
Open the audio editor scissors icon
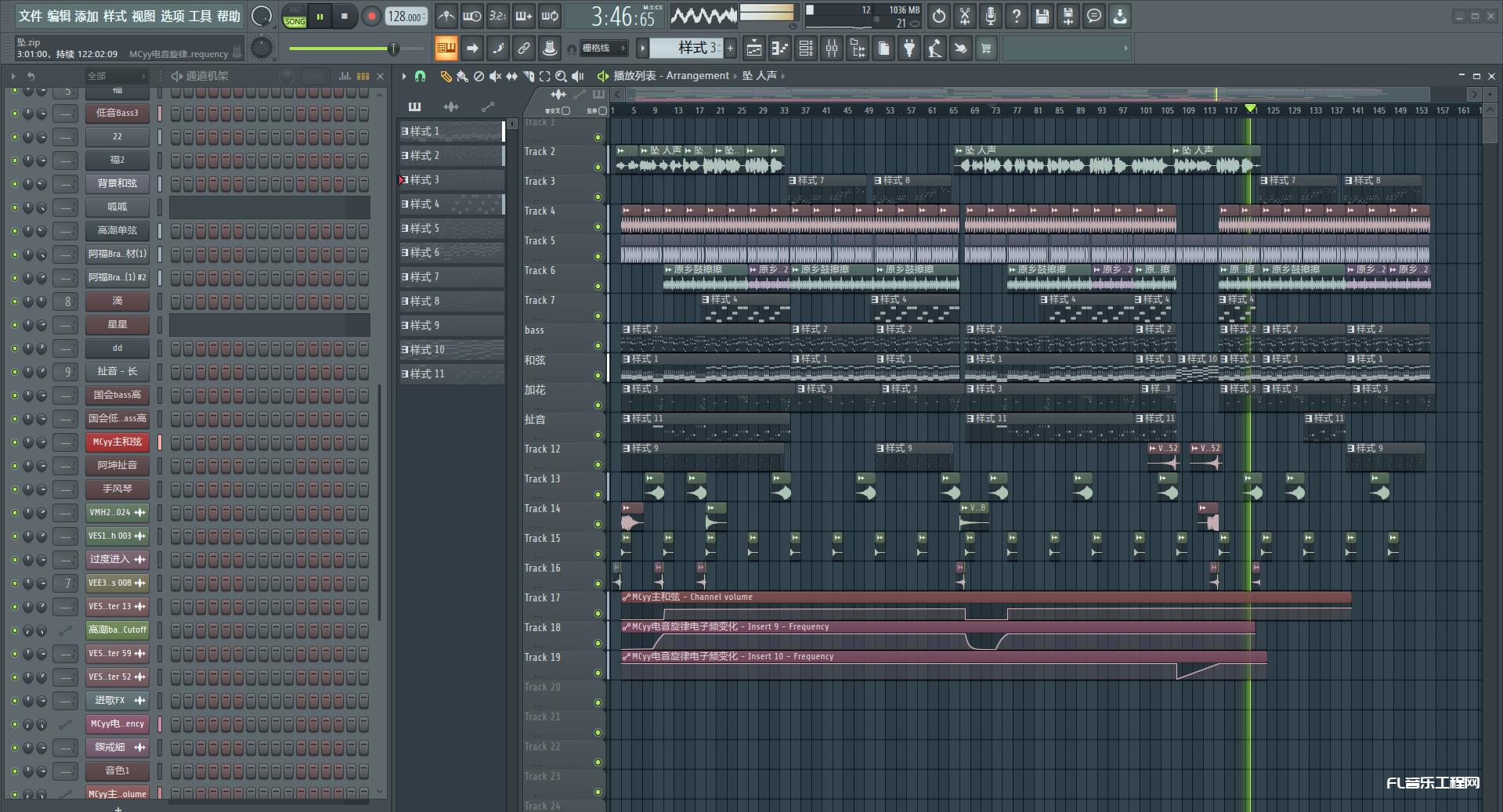pos(965,16)
